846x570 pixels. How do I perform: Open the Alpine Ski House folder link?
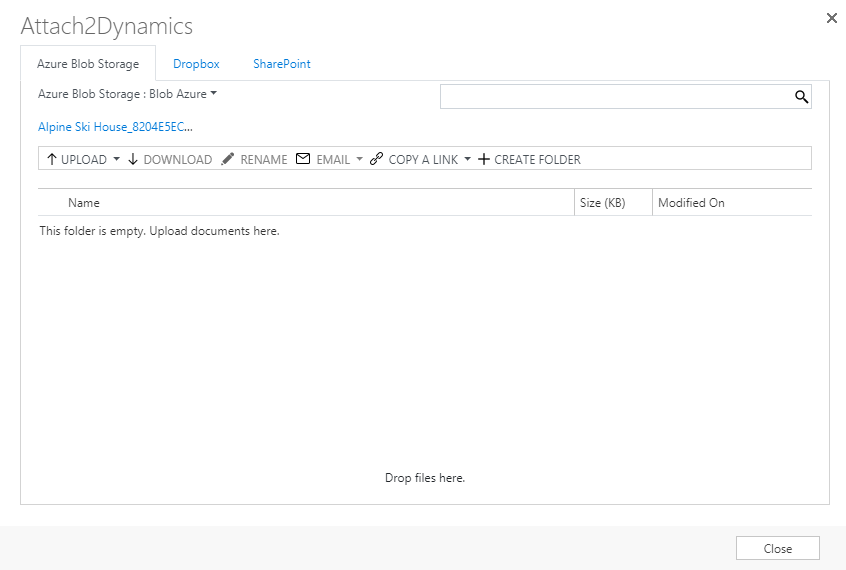(115, 127)
